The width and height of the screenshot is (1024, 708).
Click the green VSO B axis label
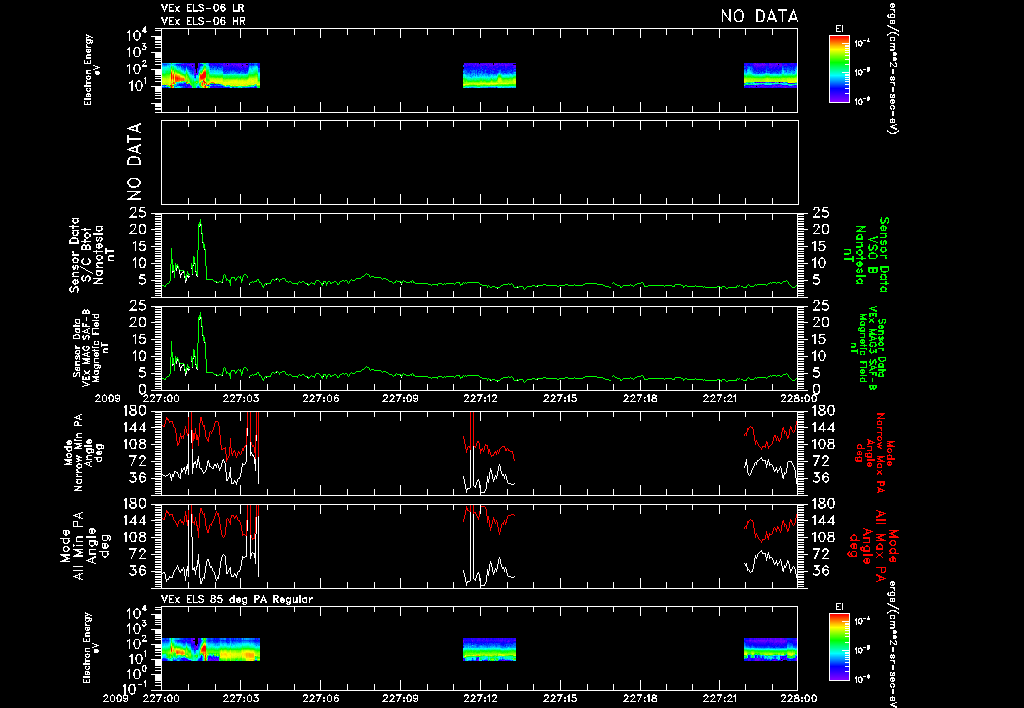click(869, 255)
